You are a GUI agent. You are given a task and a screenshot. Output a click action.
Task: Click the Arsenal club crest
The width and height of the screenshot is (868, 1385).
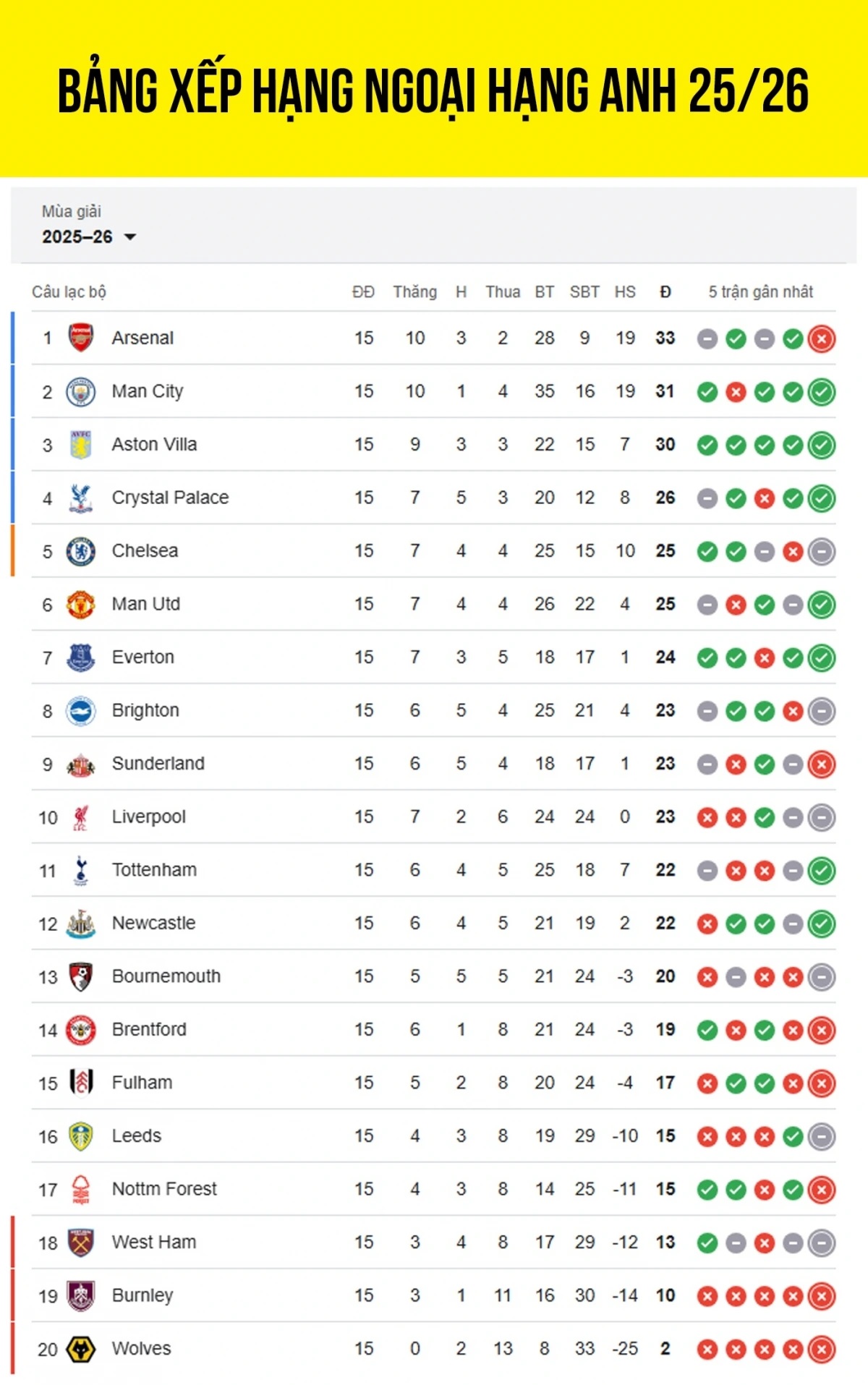(81, 338)
